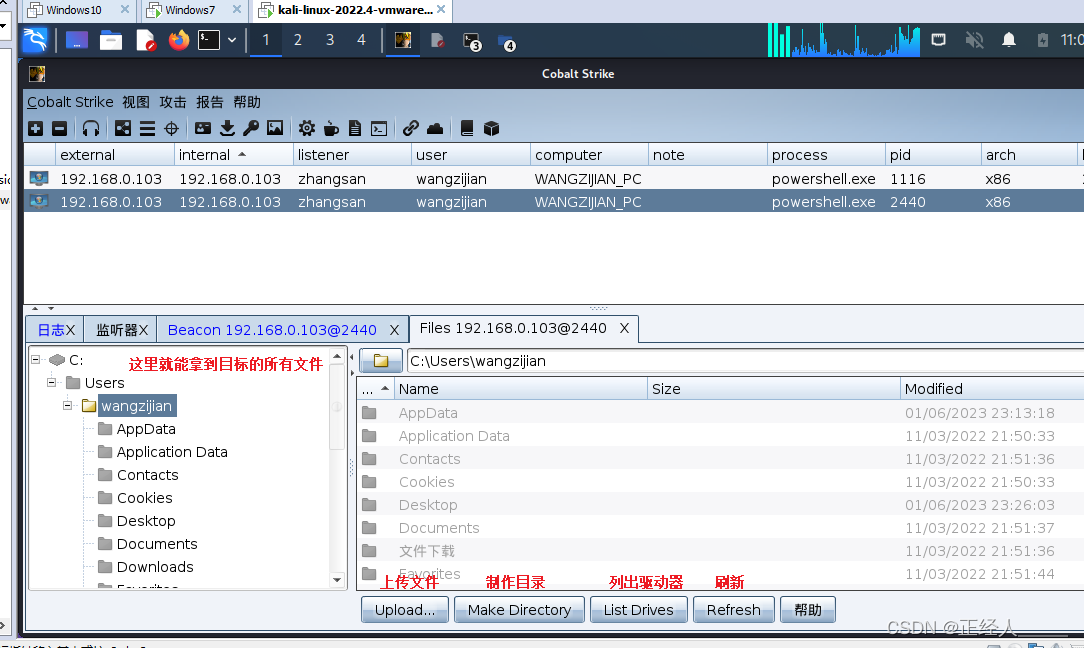Viewport: 1084px width, 648px height.
Task: Switch to workspace 2
Action: pos(298,40)
